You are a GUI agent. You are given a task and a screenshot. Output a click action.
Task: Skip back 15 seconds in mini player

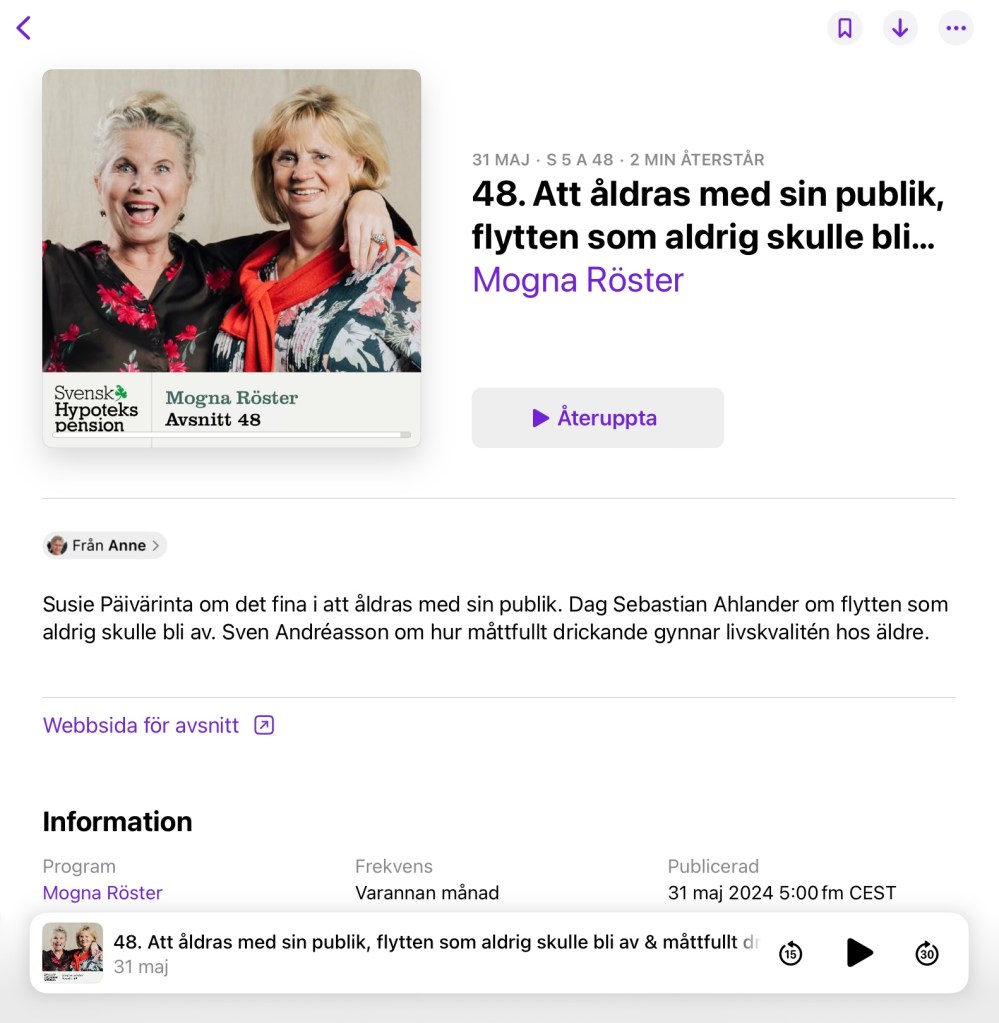point(790,953)
